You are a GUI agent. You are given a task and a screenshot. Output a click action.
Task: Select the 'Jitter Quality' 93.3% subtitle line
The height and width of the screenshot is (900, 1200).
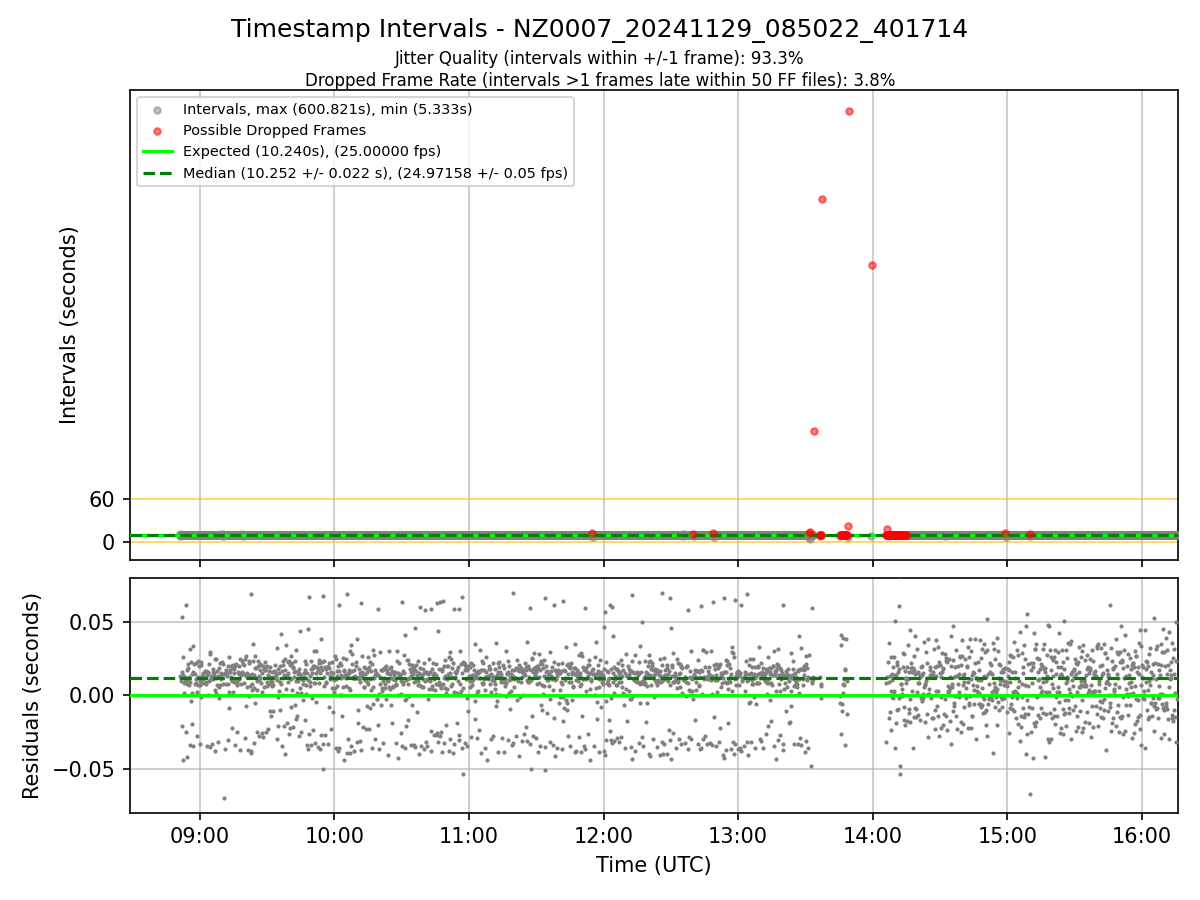[599, 58]
